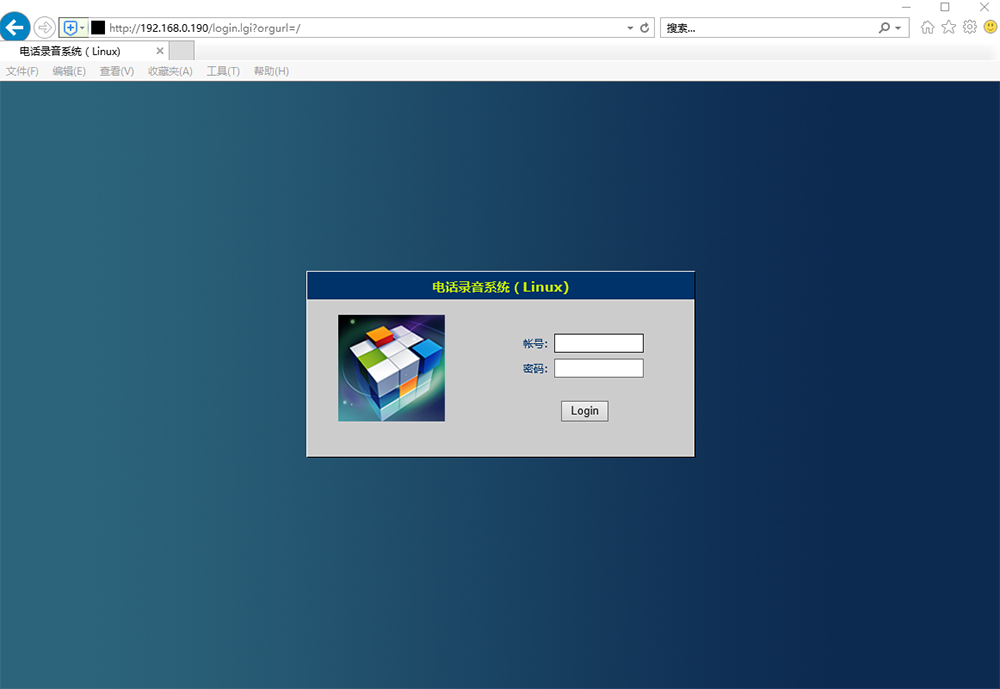
Task: Focus the address bar URL field
Action: [x=364, y=28]
